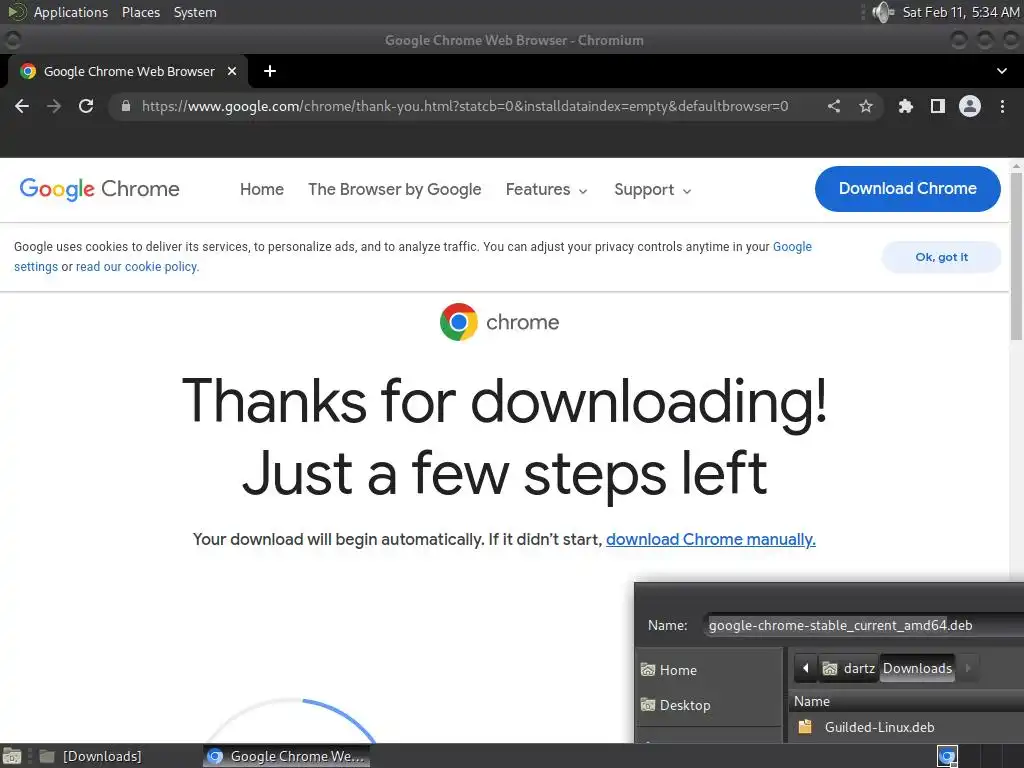The width and height of the screenshot is (1024, 768).
Task: Bookmark this page with the star icon
Action: point(865,106)
